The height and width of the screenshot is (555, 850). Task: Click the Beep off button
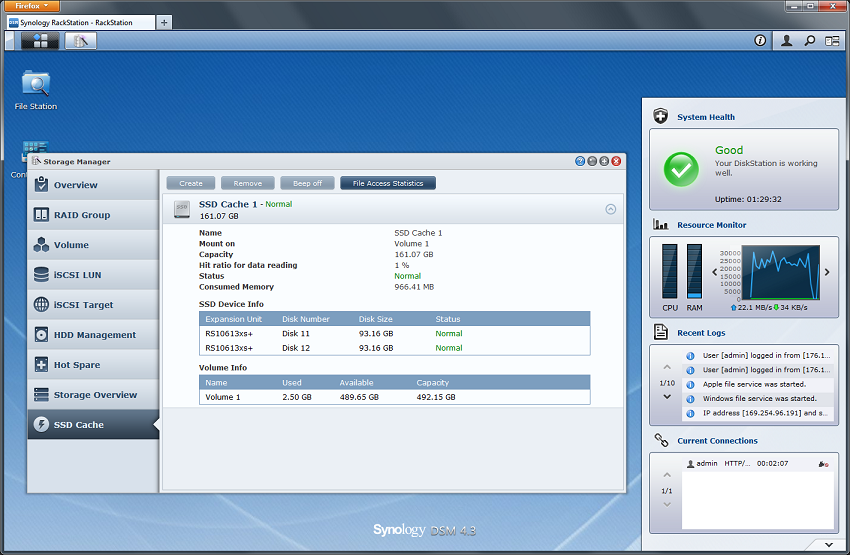pos(307,183)
